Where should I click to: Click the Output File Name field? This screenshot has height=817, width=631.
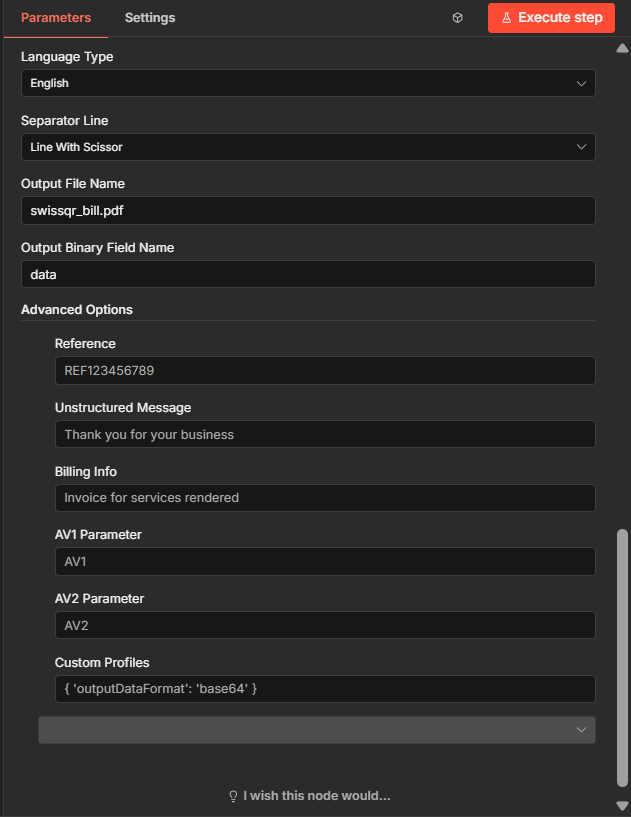(308, 210)
